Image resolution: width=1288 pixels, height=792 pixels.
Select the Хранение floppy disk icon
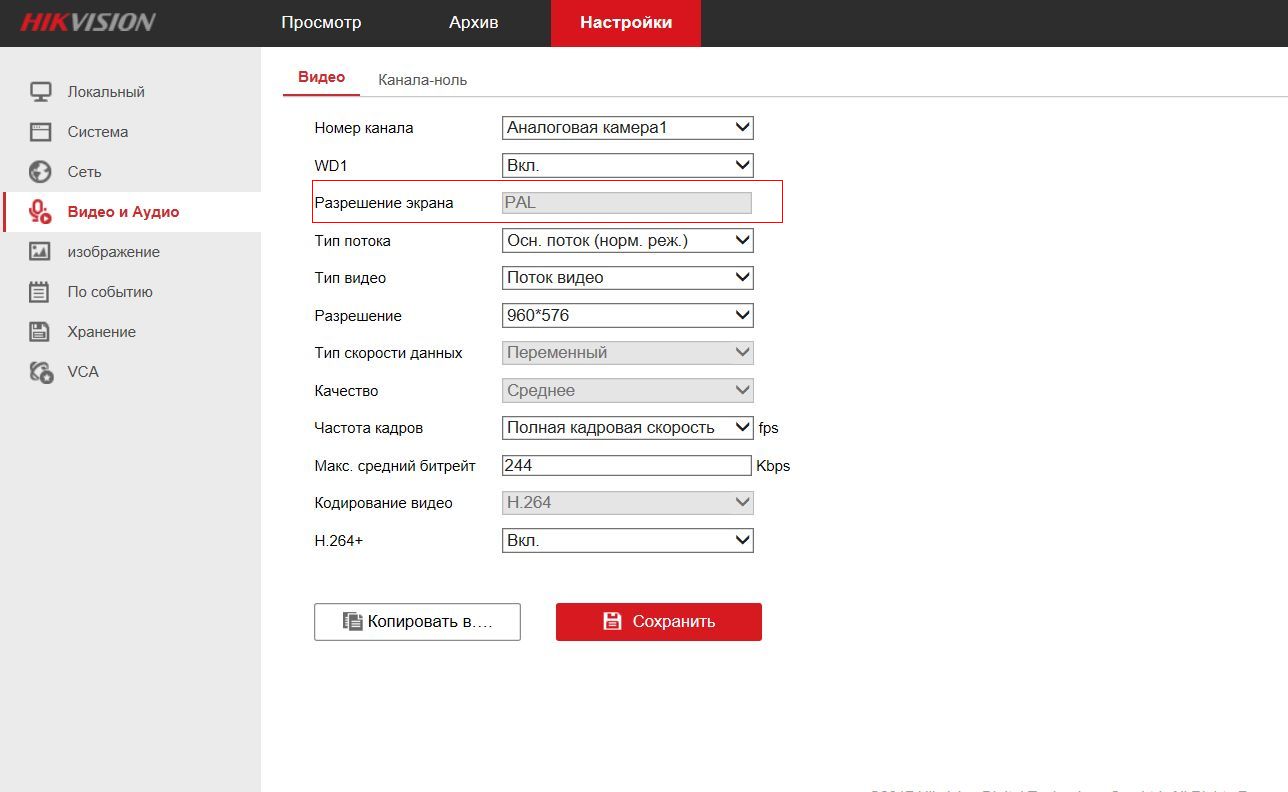(40, 332)
